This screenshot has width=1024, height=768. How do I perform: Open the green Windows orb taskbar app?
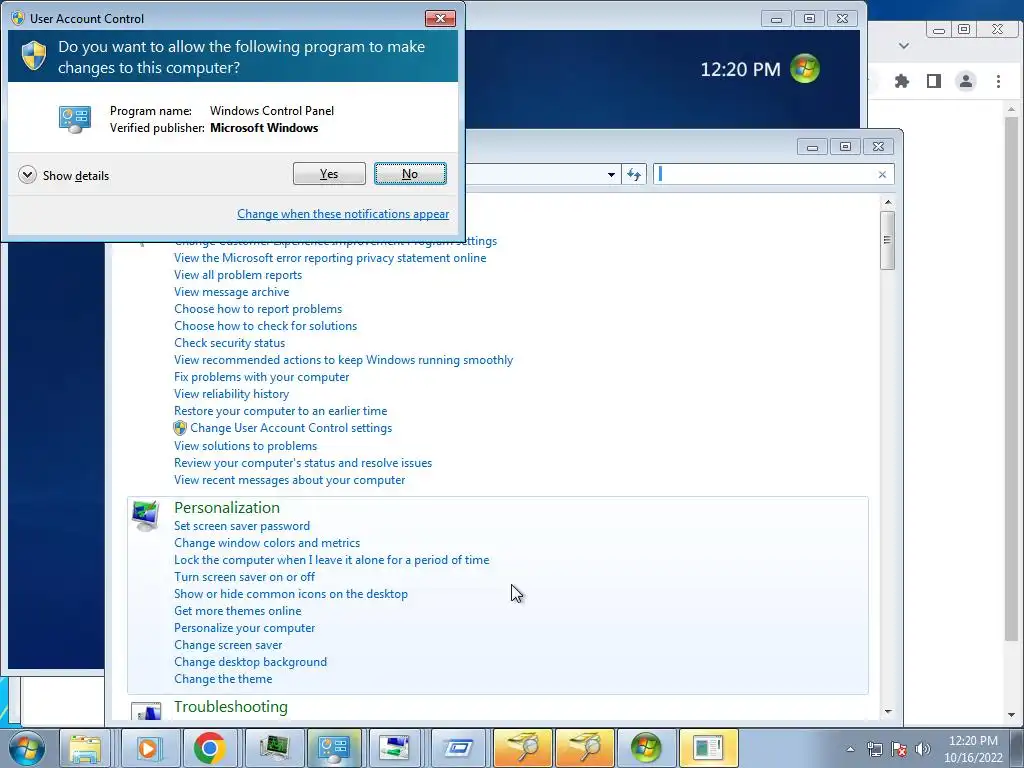(646, 748)
